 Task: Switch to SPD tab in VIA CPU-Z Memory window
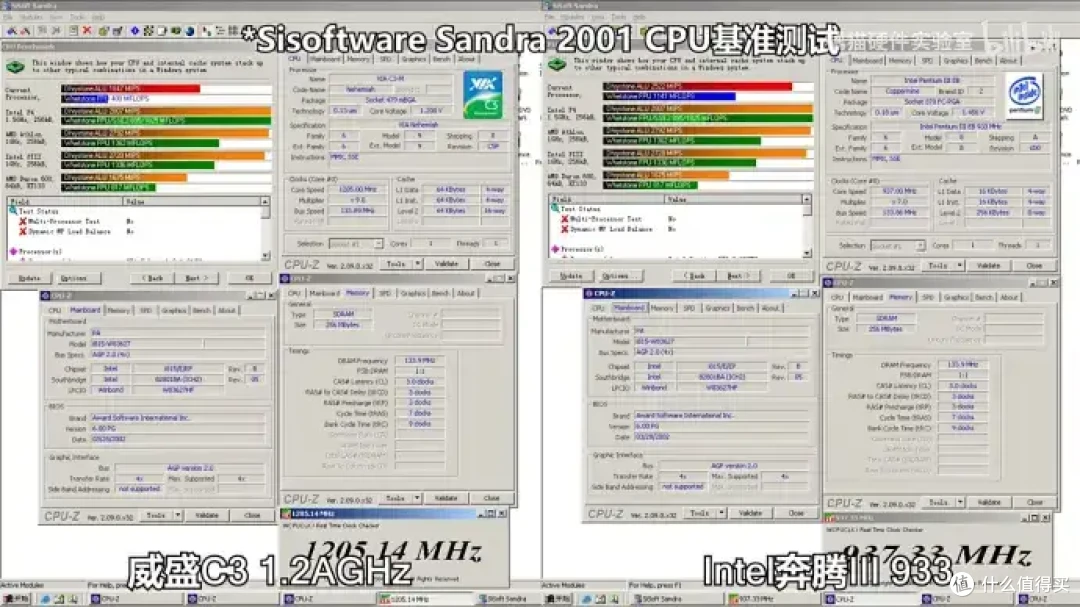tap(385, 294)
